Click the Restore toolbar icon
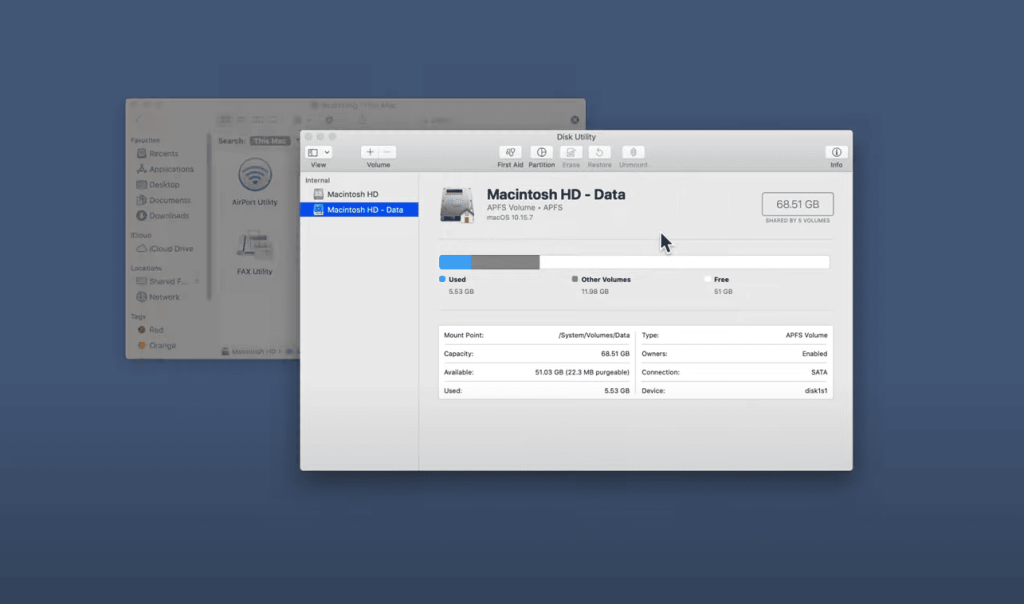This screenshot has width=1024, height=604. pyautogui.click(x=599, y=152)
